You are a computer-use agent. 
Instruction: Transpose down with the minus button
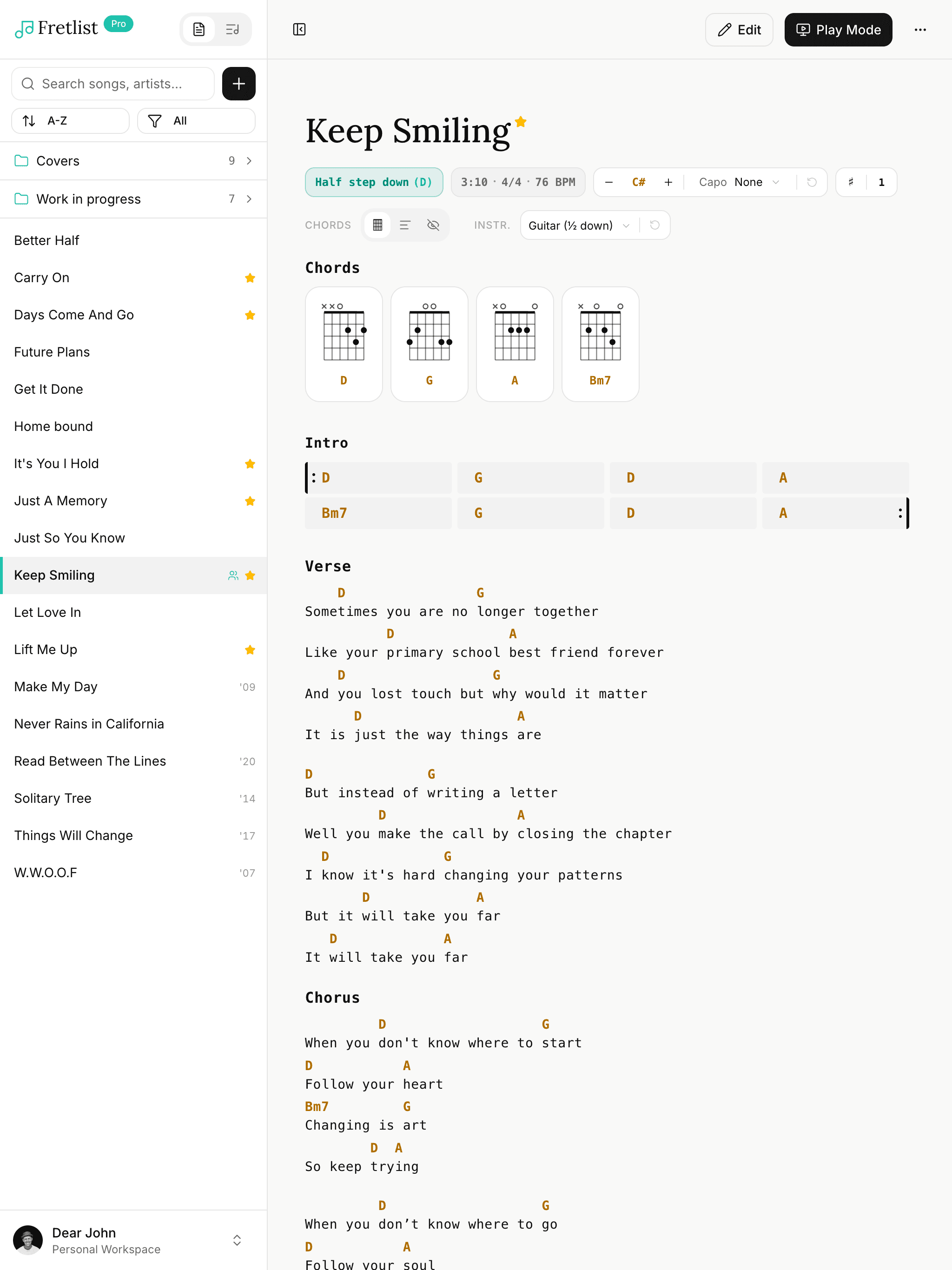coord(608,182)
